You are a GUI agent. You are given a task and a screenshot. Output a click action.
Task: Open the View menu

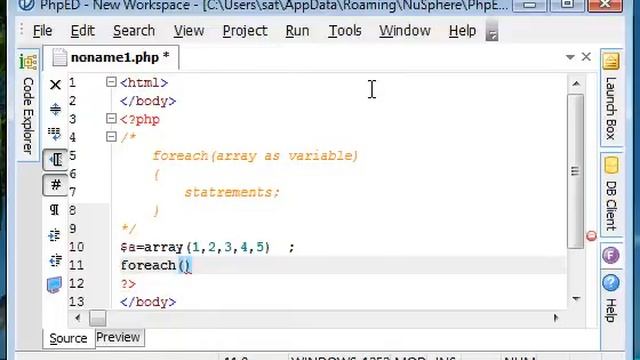[189, 31]
